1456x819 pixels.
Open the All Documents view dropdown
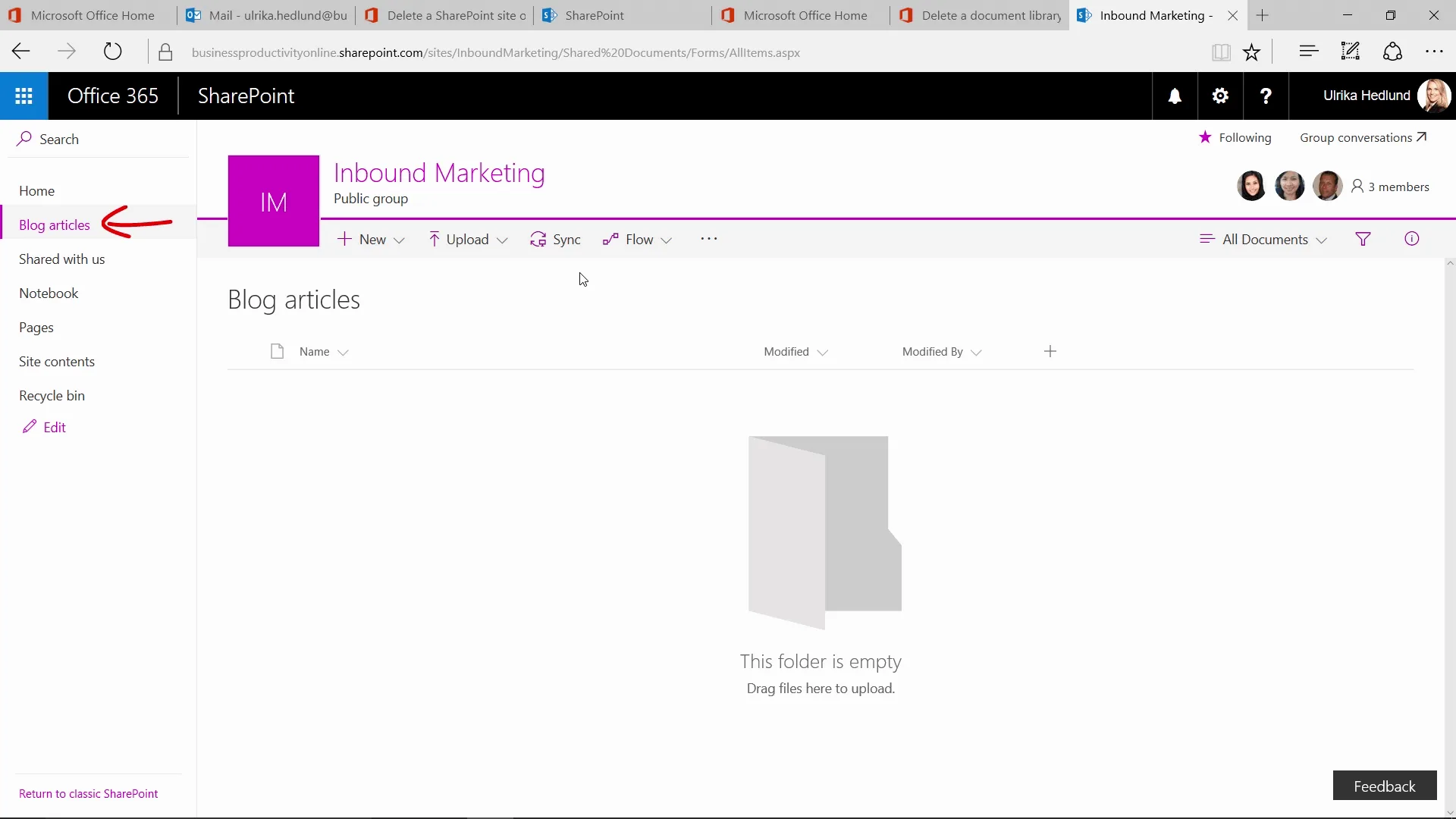pos(1263,240)
